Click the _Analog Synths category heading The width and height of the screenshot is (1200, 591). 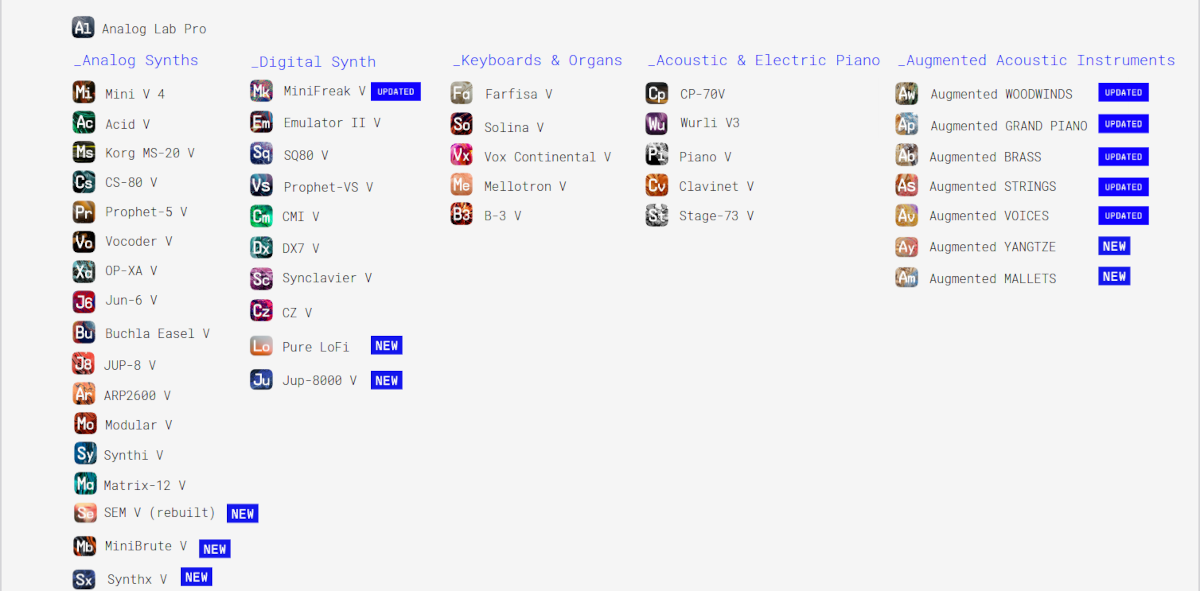tap(136, 61)
